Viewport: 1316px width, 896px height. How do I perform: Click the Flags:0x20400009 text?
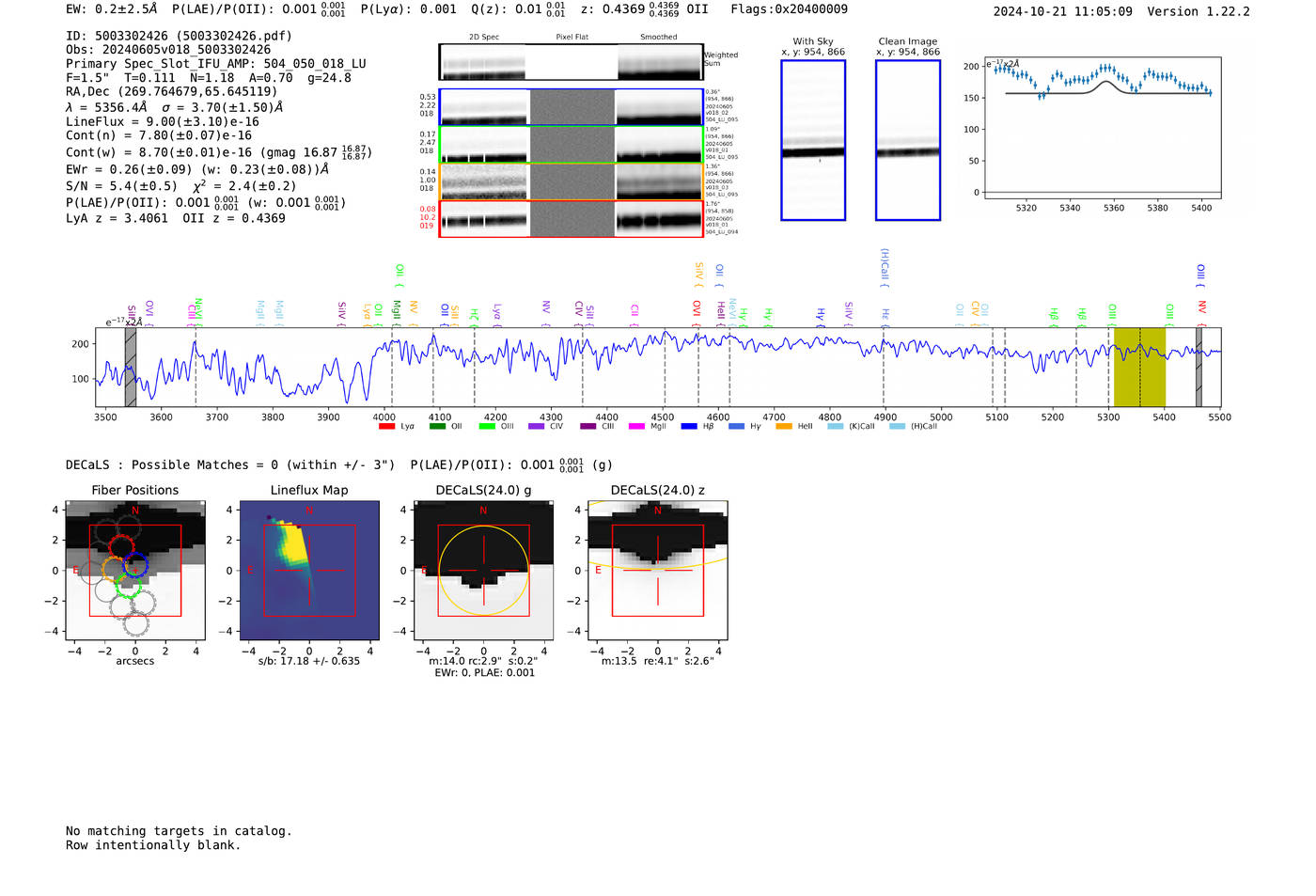pyautogui.click(x=789, y=9)
